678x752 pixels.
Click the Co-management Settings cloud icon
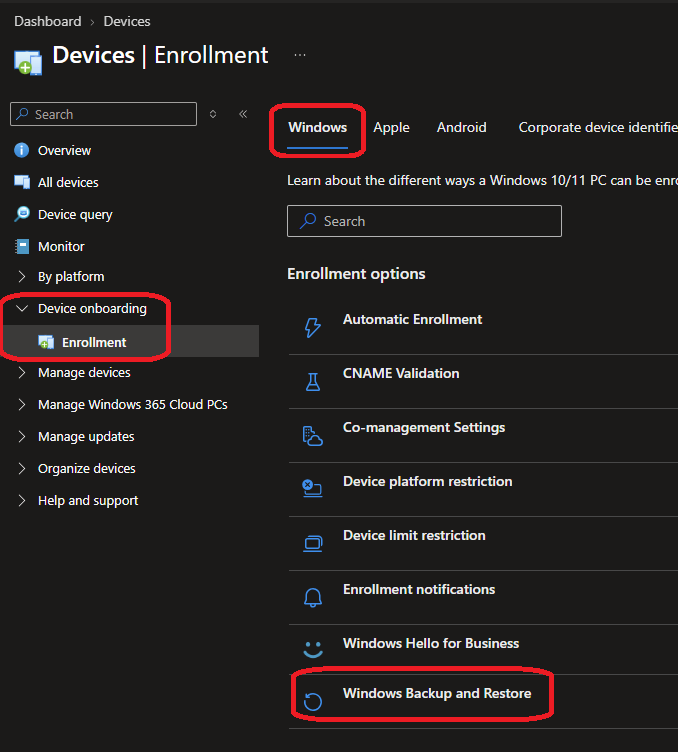point(313,436)
